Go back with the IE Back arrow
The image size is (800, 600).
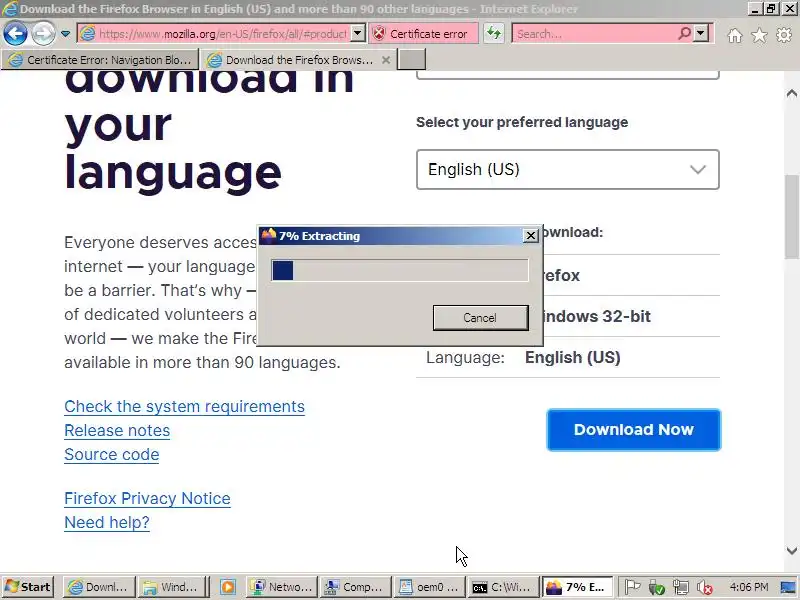[x=15, y=34]
